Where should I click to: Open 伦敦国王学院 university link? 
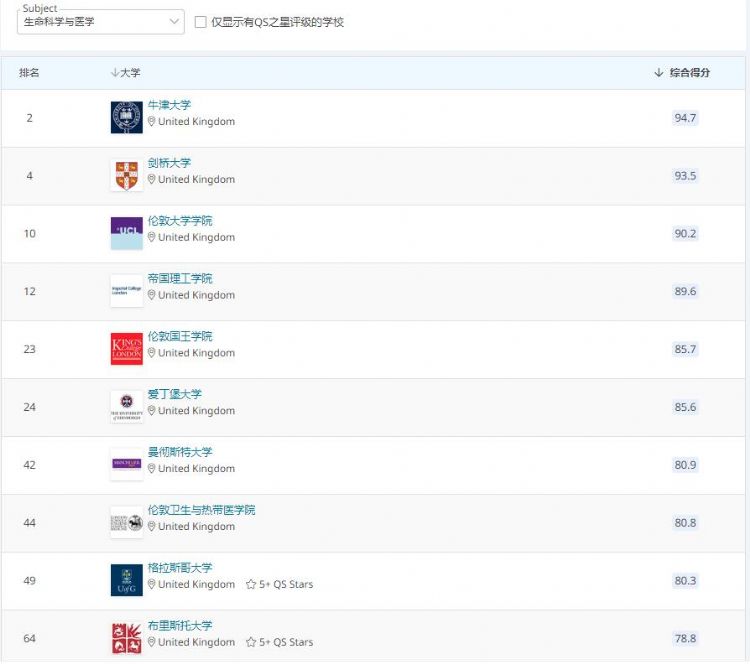coord(180,336)
